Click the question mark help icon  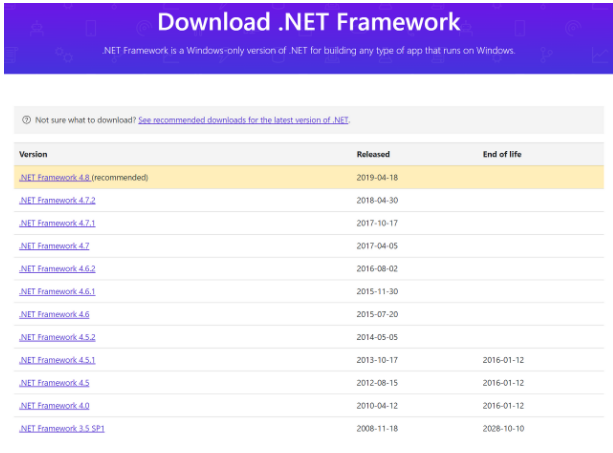tap(26, 120)
